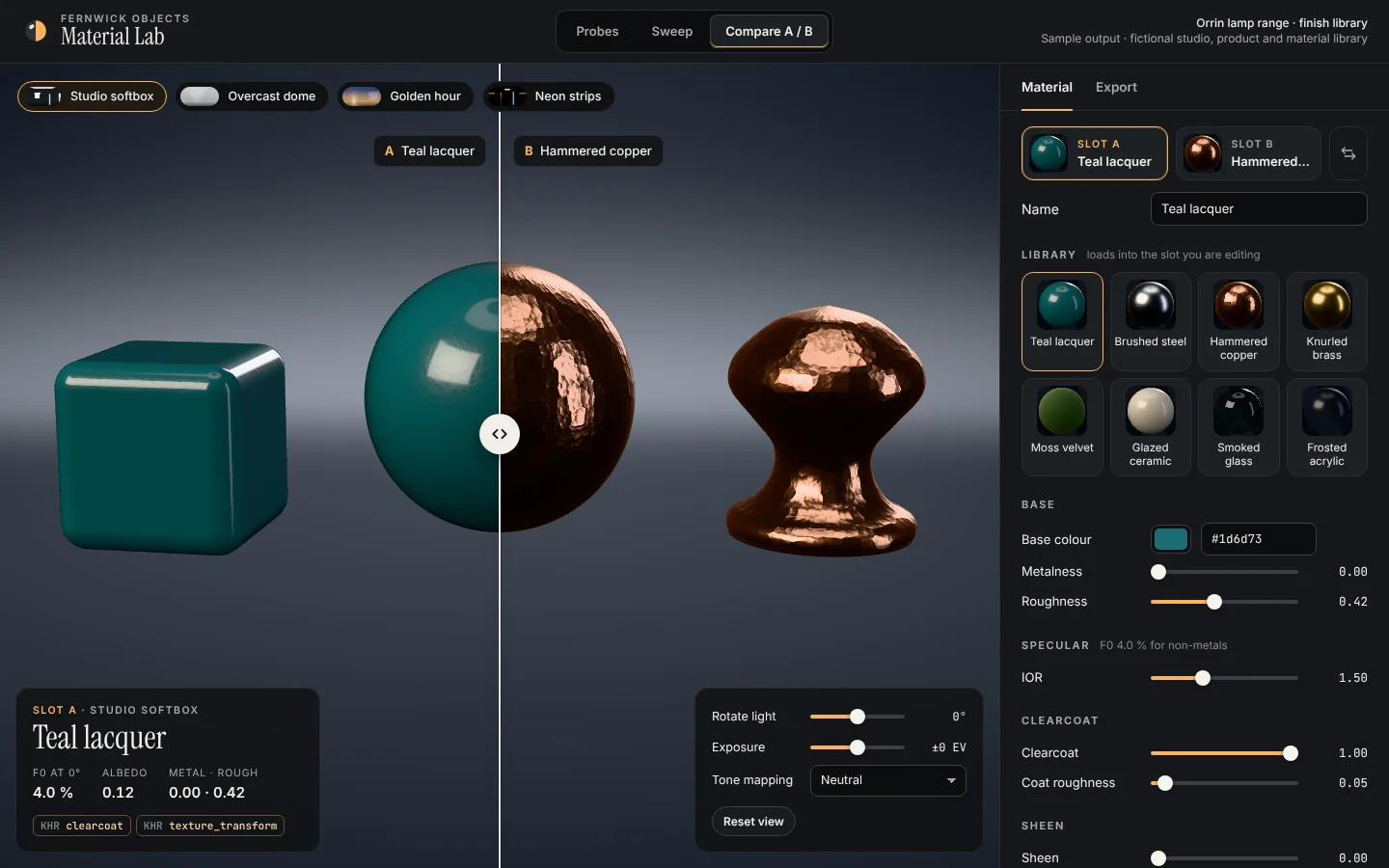The height and width of the screenshot is (868, 1389).
Task: Click the Reset view button
Action: click(753, 822)
